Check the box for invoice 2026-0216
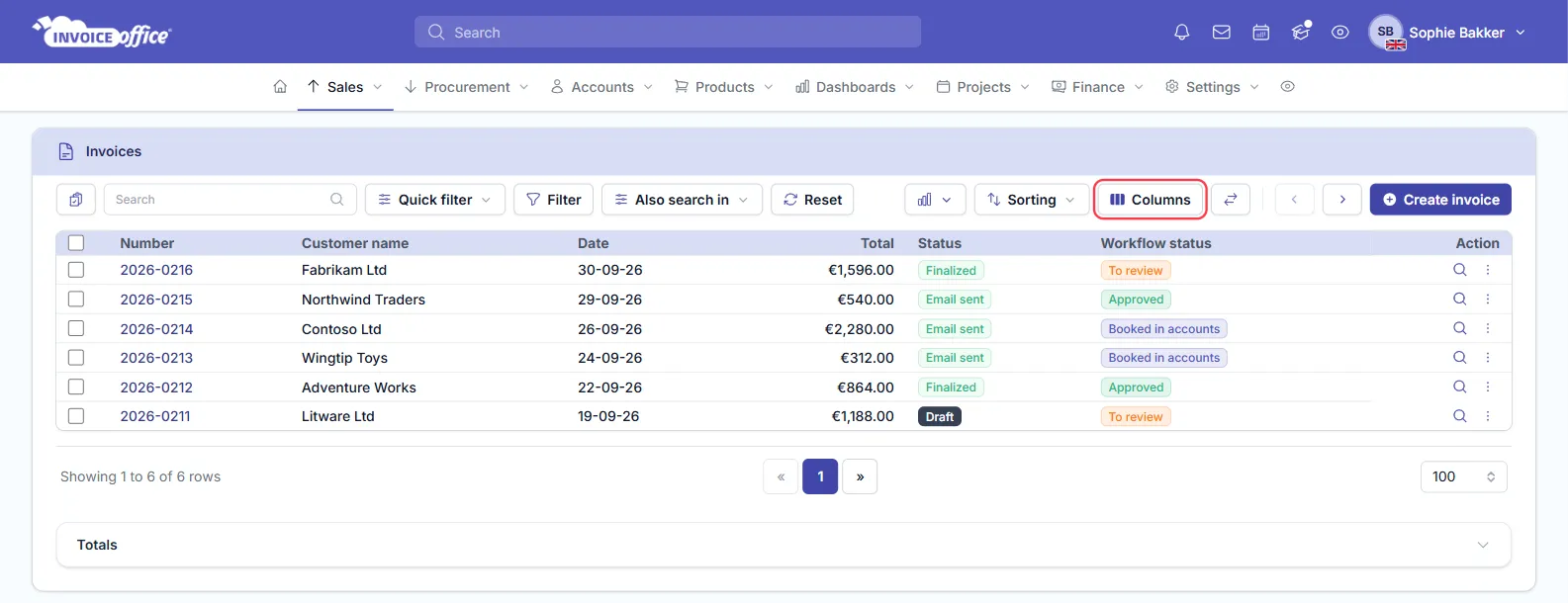The image size is (1568, 603). point(76,270)
